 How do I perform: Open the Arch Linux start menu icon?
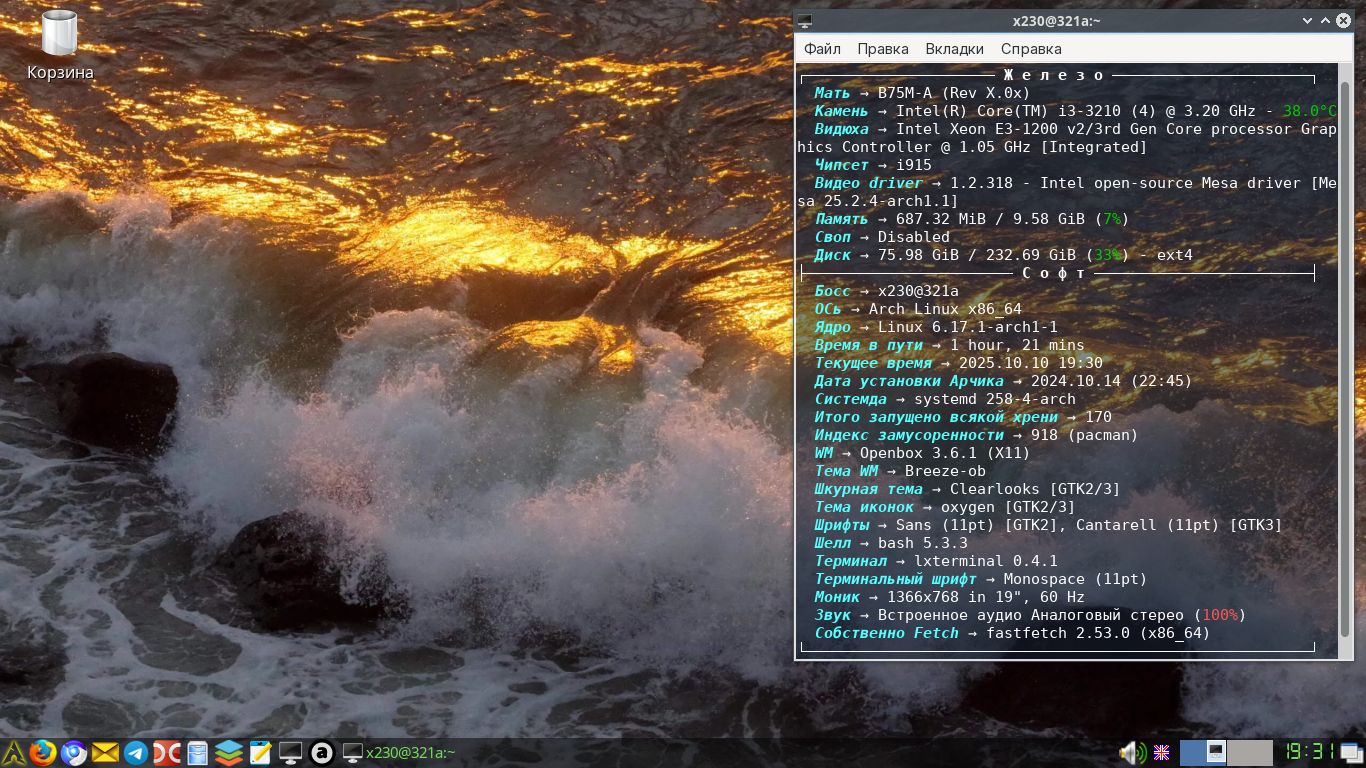(x=12, y=753)
